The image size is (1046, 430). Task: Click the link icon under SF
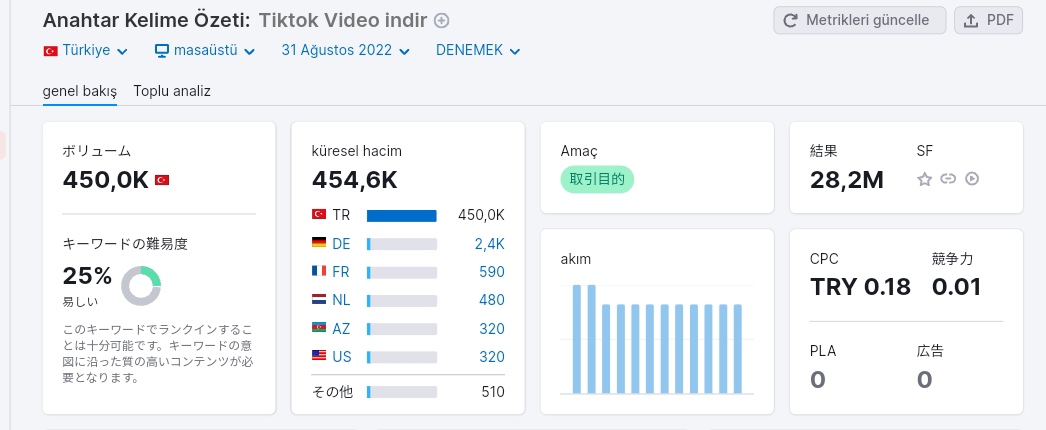(948, 179)
